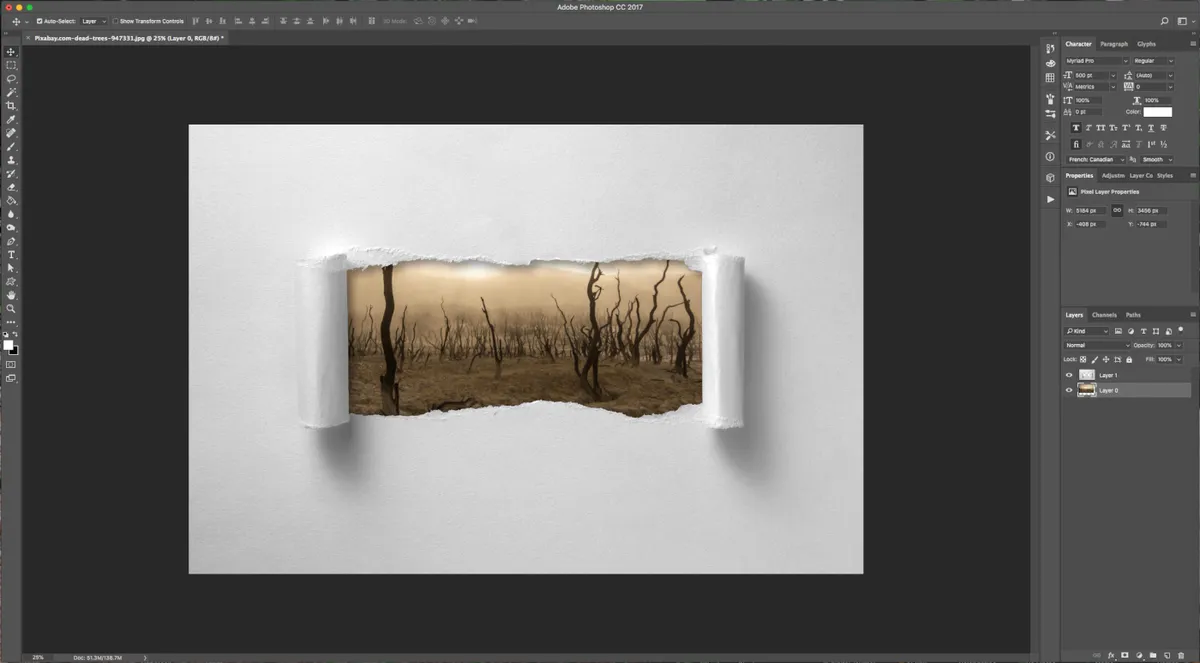Hide Layer 0 with eye icon
Viewport: 1200px width, 663px height.
(1069, 390)
